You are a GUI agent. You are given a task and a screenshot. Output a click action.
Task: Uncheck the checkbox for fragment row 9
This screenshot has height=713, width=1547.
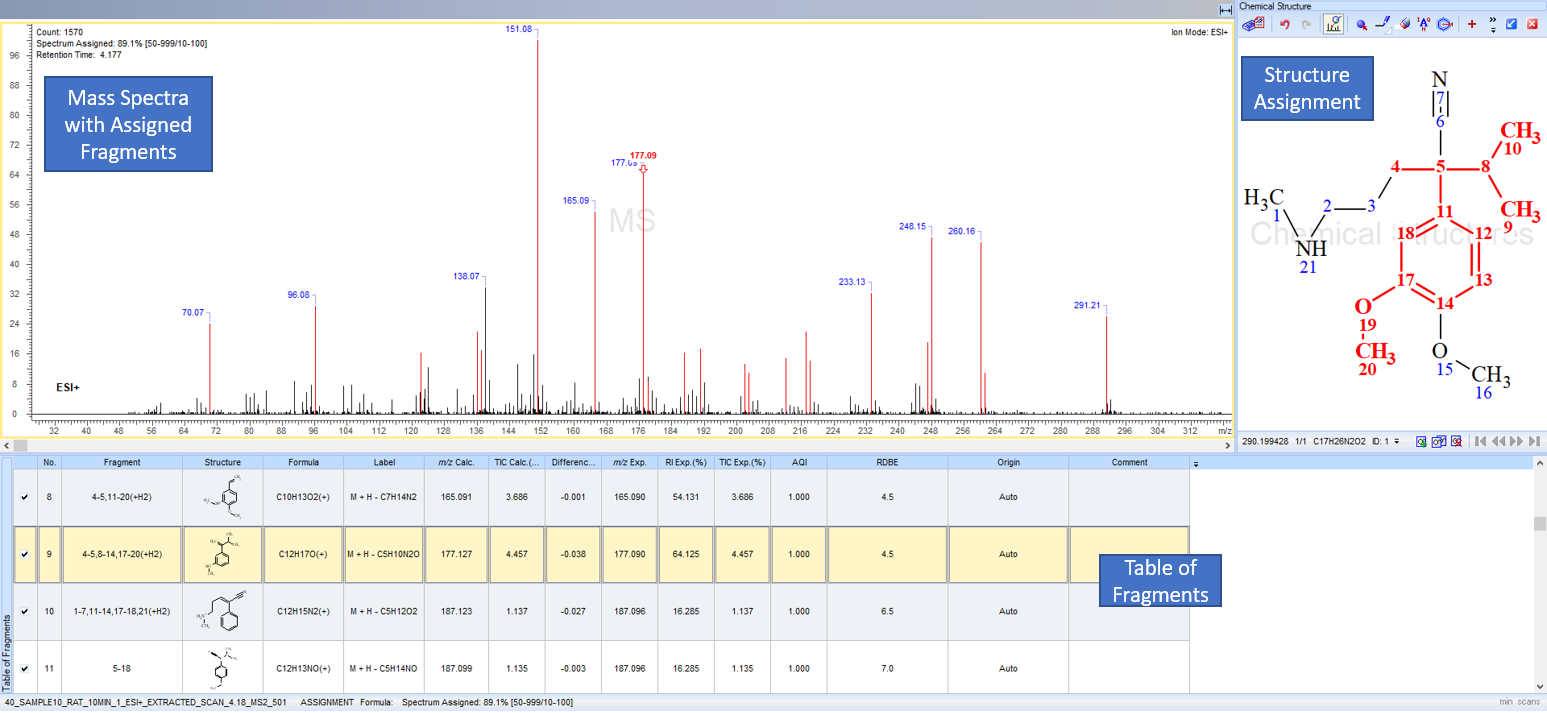[25, 554]
